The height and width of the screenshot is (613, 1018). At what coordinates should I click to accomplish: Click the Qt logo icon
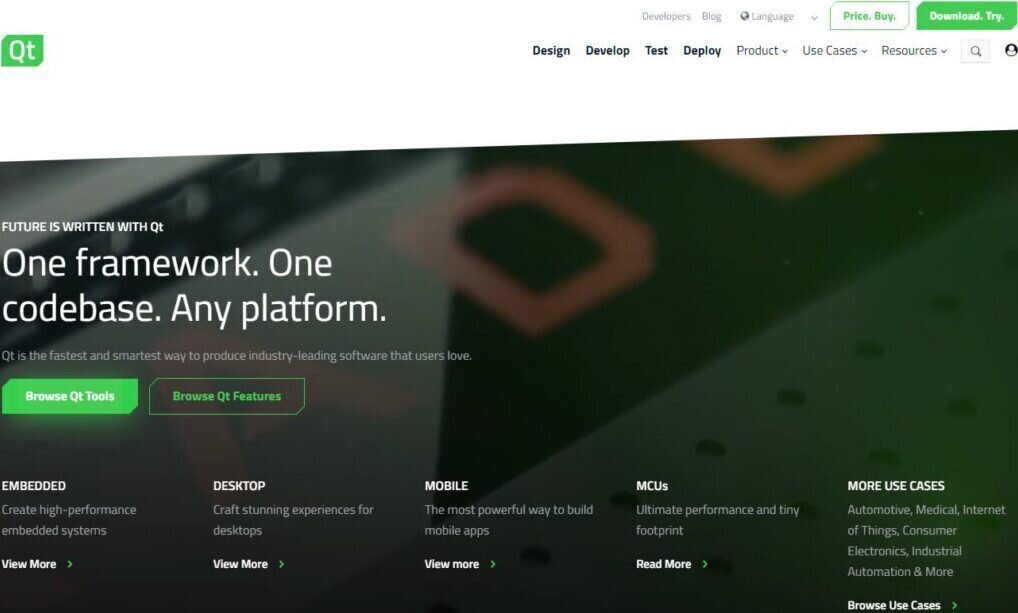tap(22, 51)
